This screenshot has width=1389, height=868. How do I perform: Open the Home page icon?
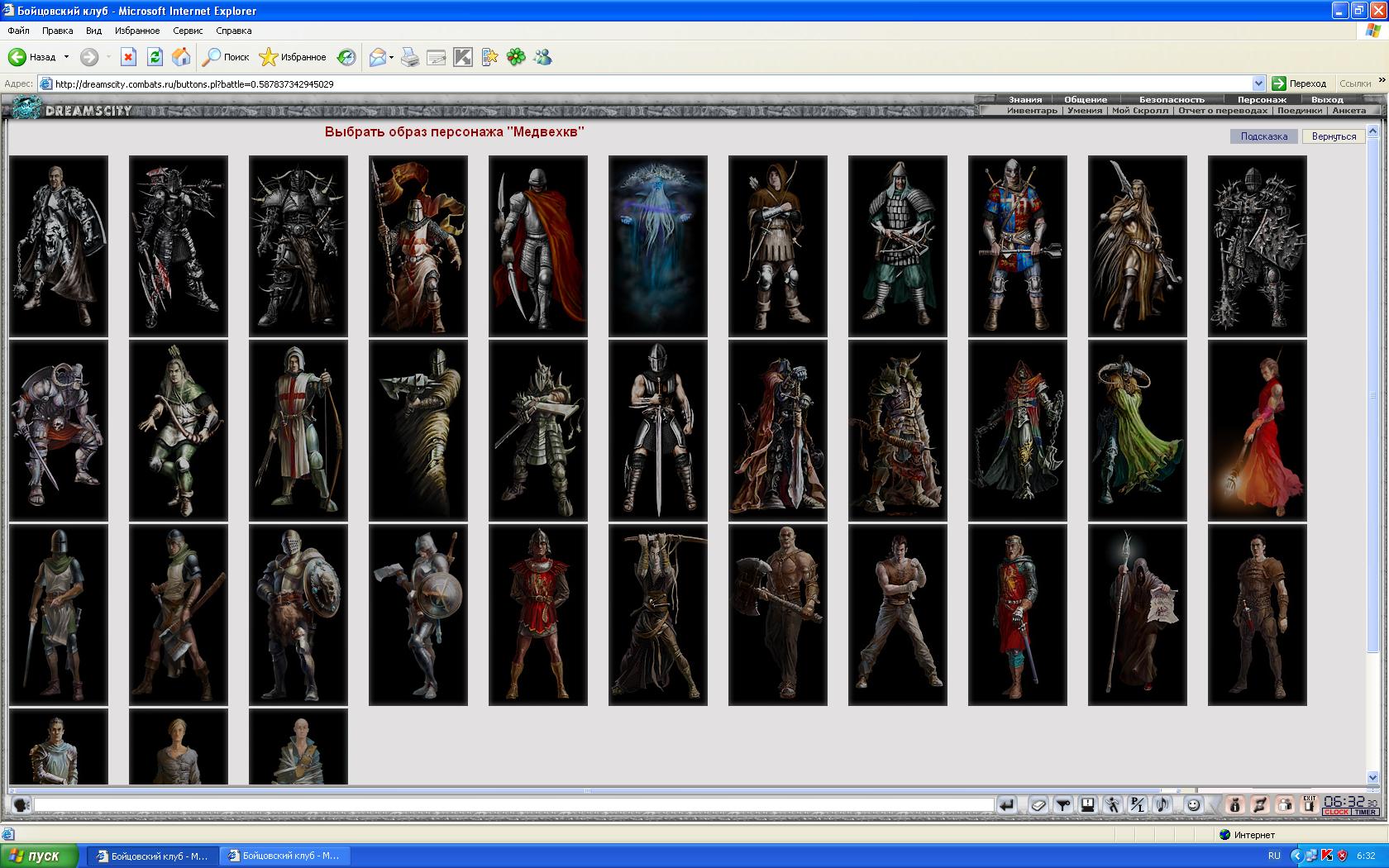(181, 57)
